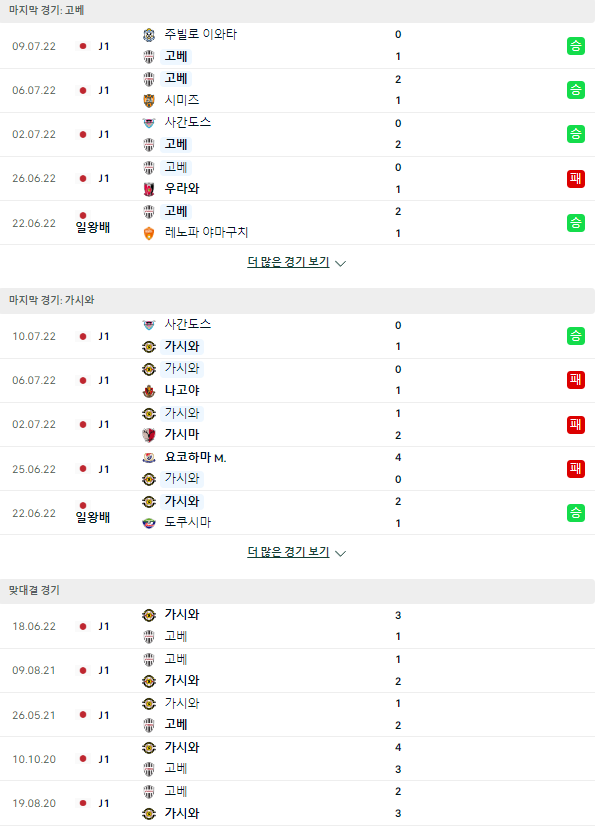The width and height of the screenshot is (595, 831).
Task: Click the 가시마 team crest icon
Action: click(x=149, y=435)
